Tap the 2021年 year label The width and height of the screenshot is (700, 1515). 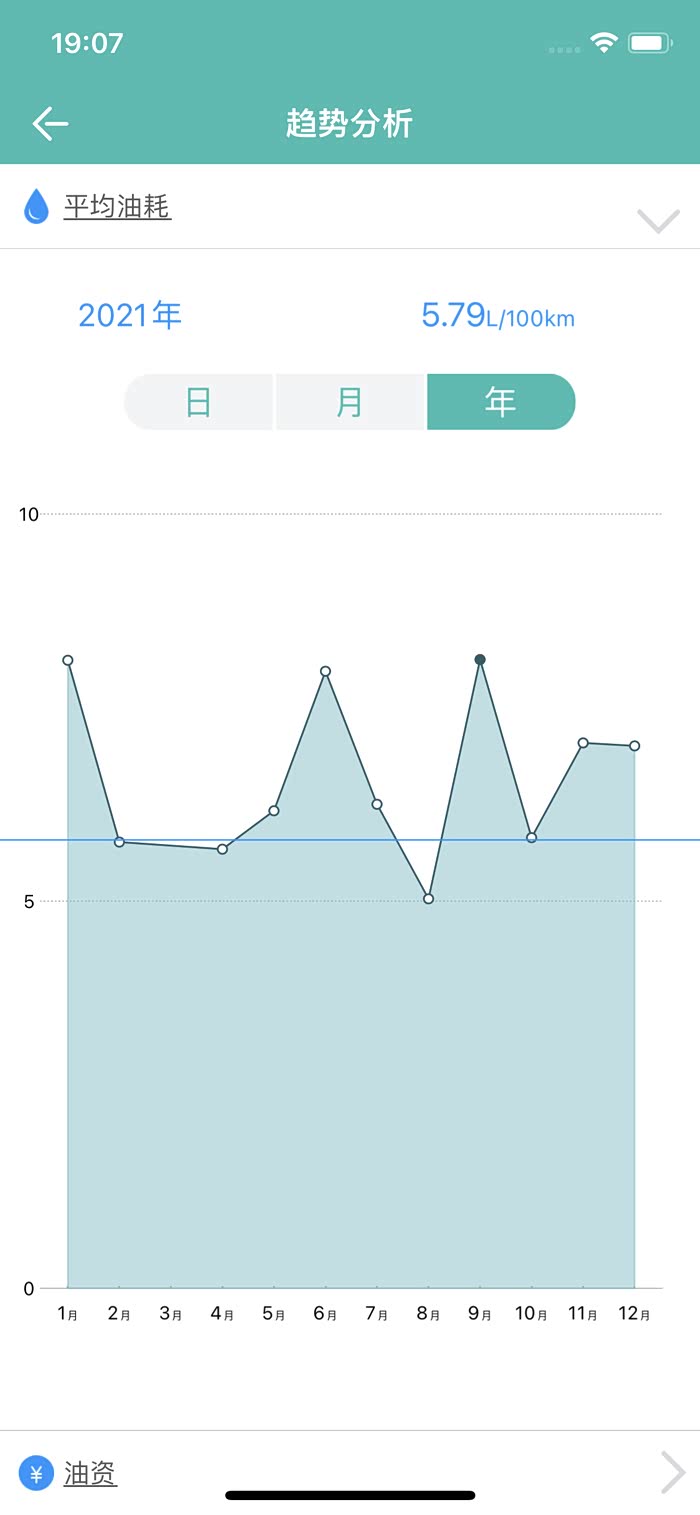point(130,316)
